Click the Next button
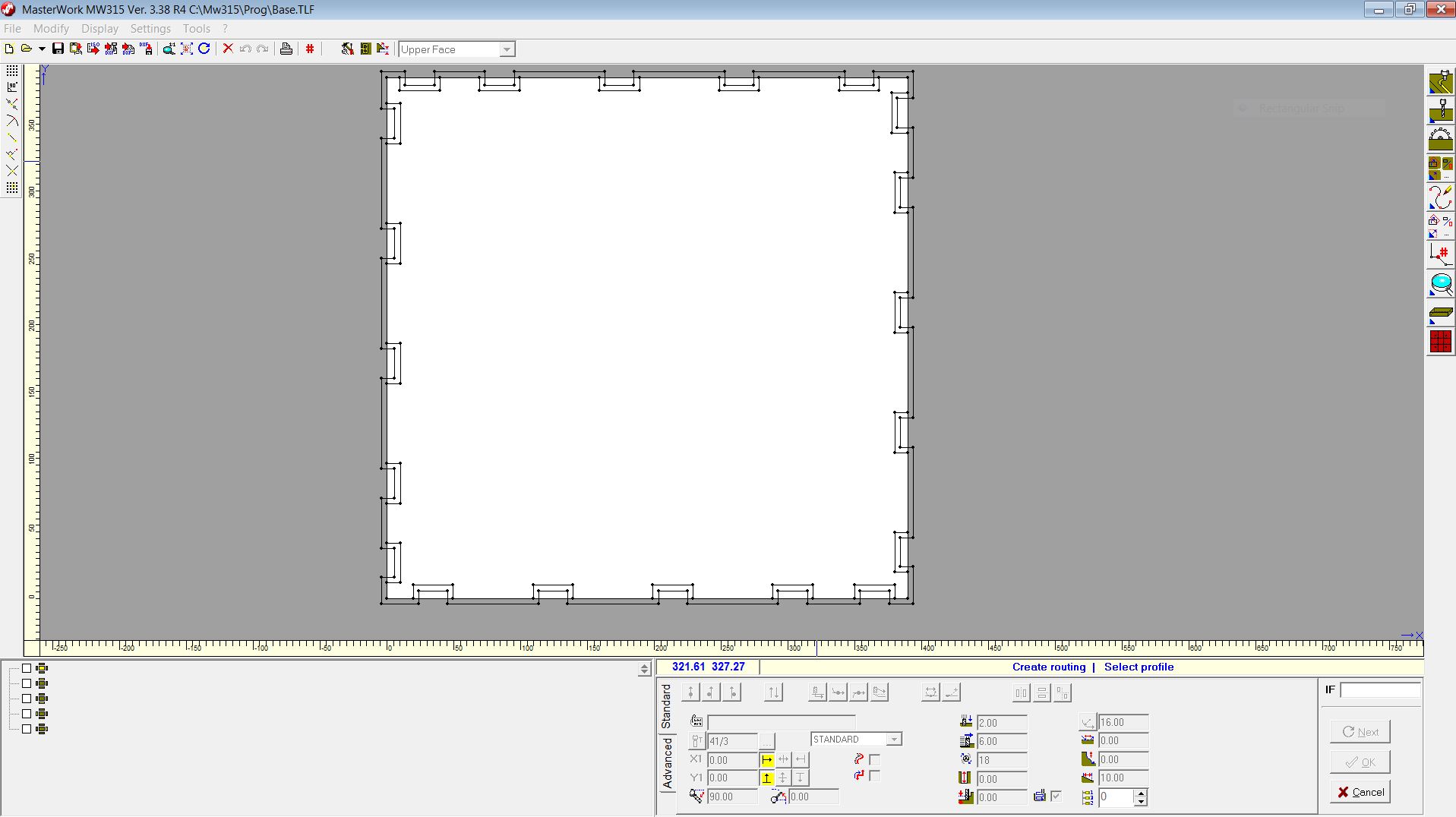 coord(1360,732)
